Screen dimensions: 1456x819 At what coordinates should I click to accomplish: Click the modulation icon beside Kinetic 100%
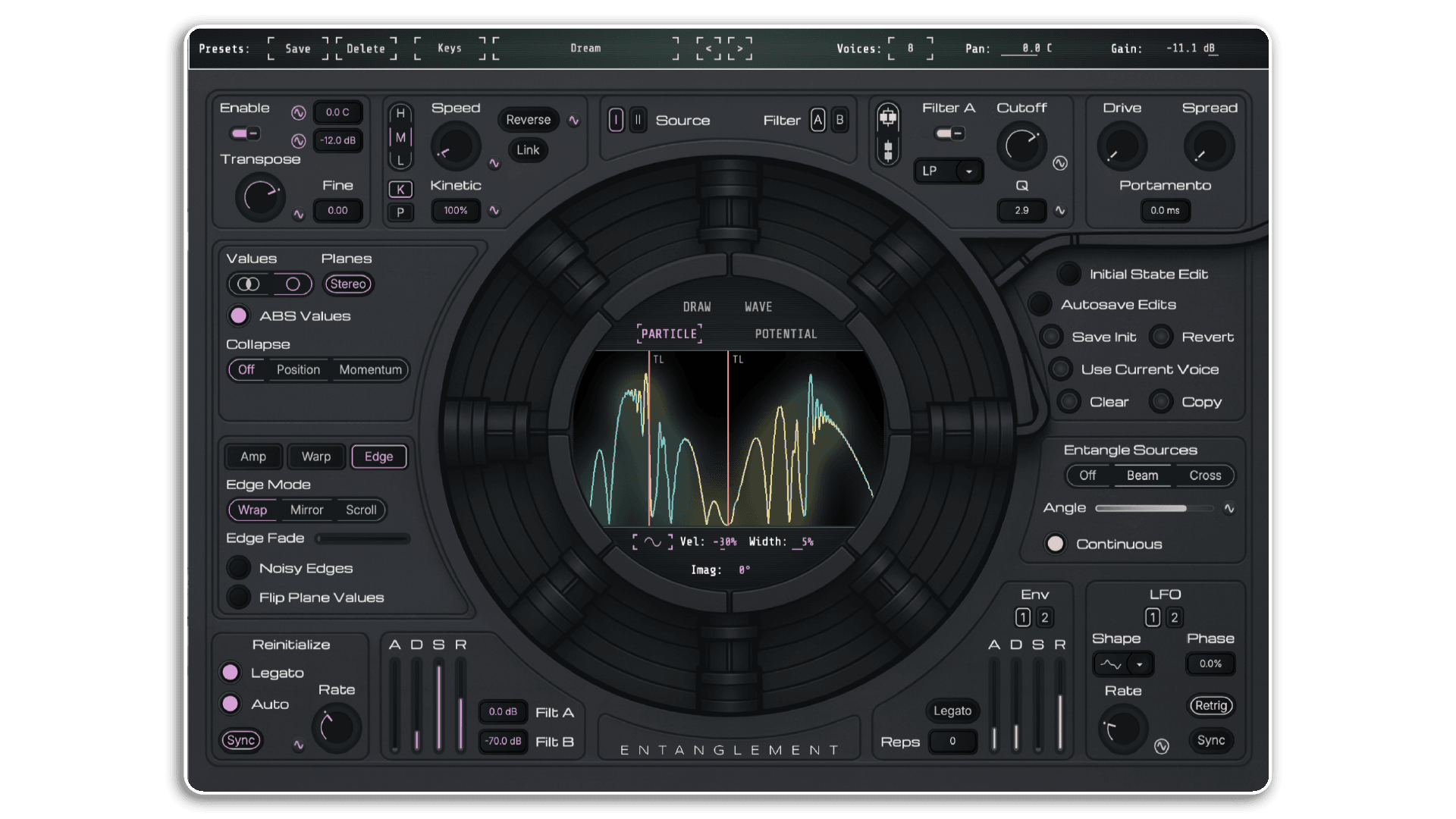tap(494, 211)
